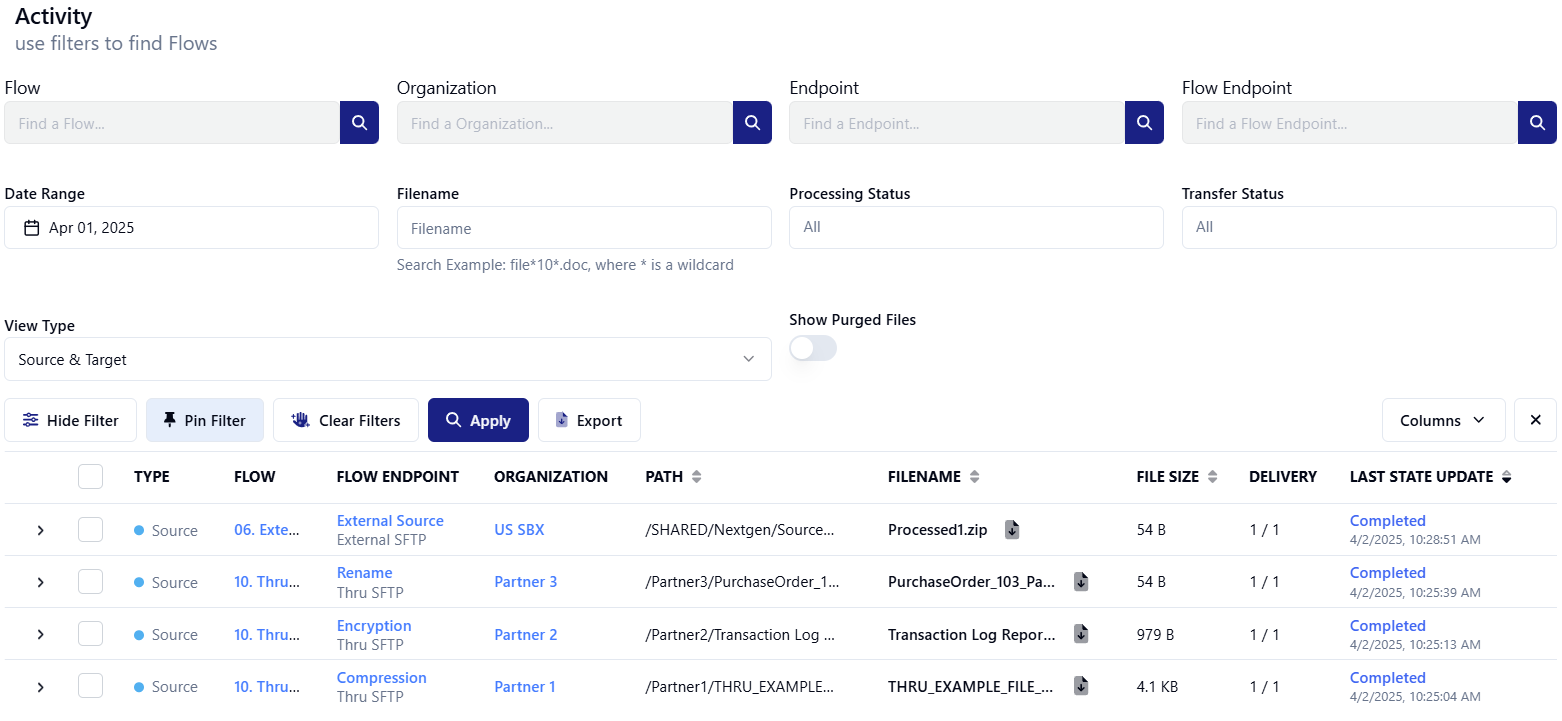Open the Date Range picker field
The width and height of the screenshot is (1562, 721).
point(191,228)
